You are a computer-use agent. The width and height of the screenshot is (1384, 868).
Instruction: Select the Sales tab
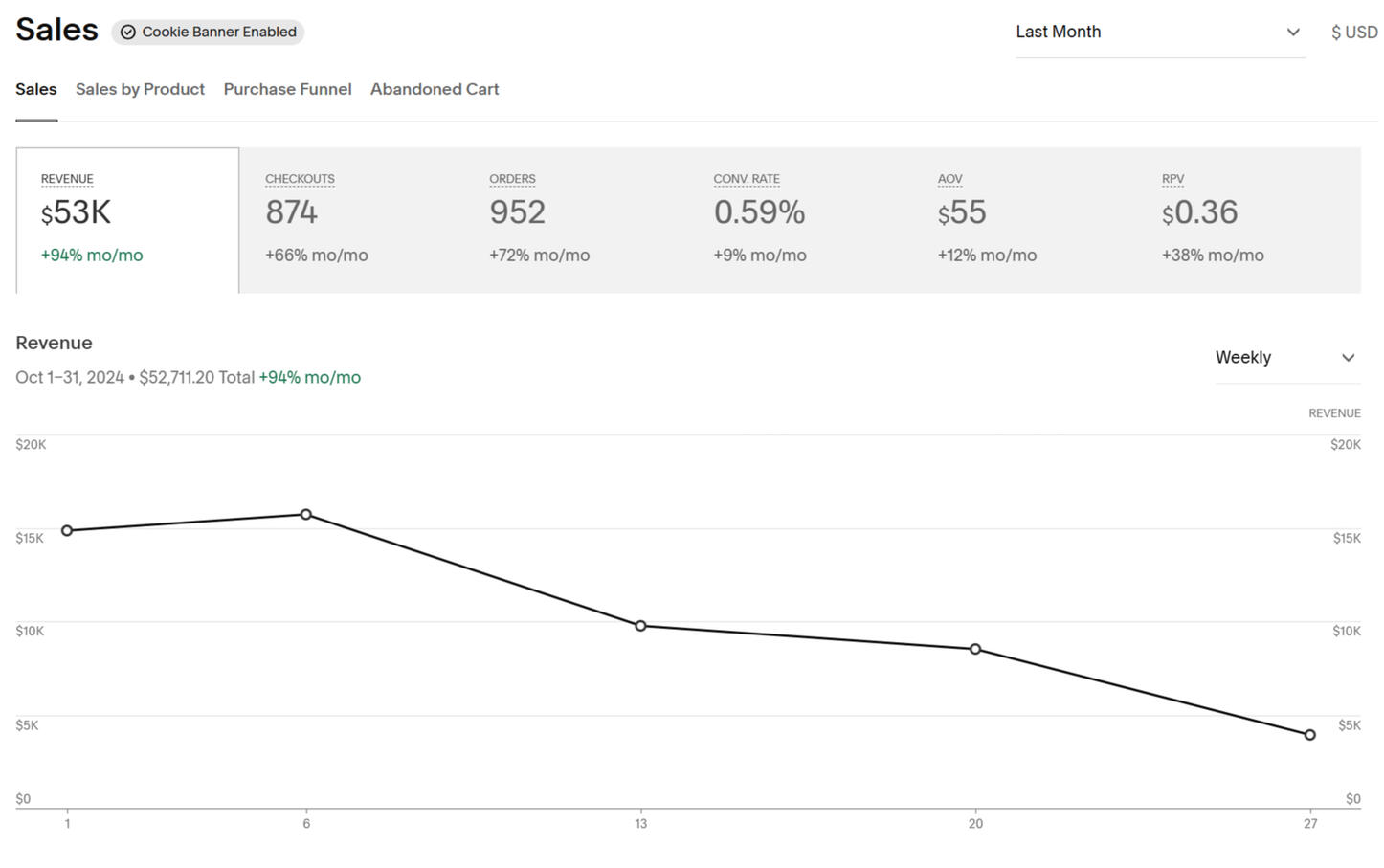(36, 89)
